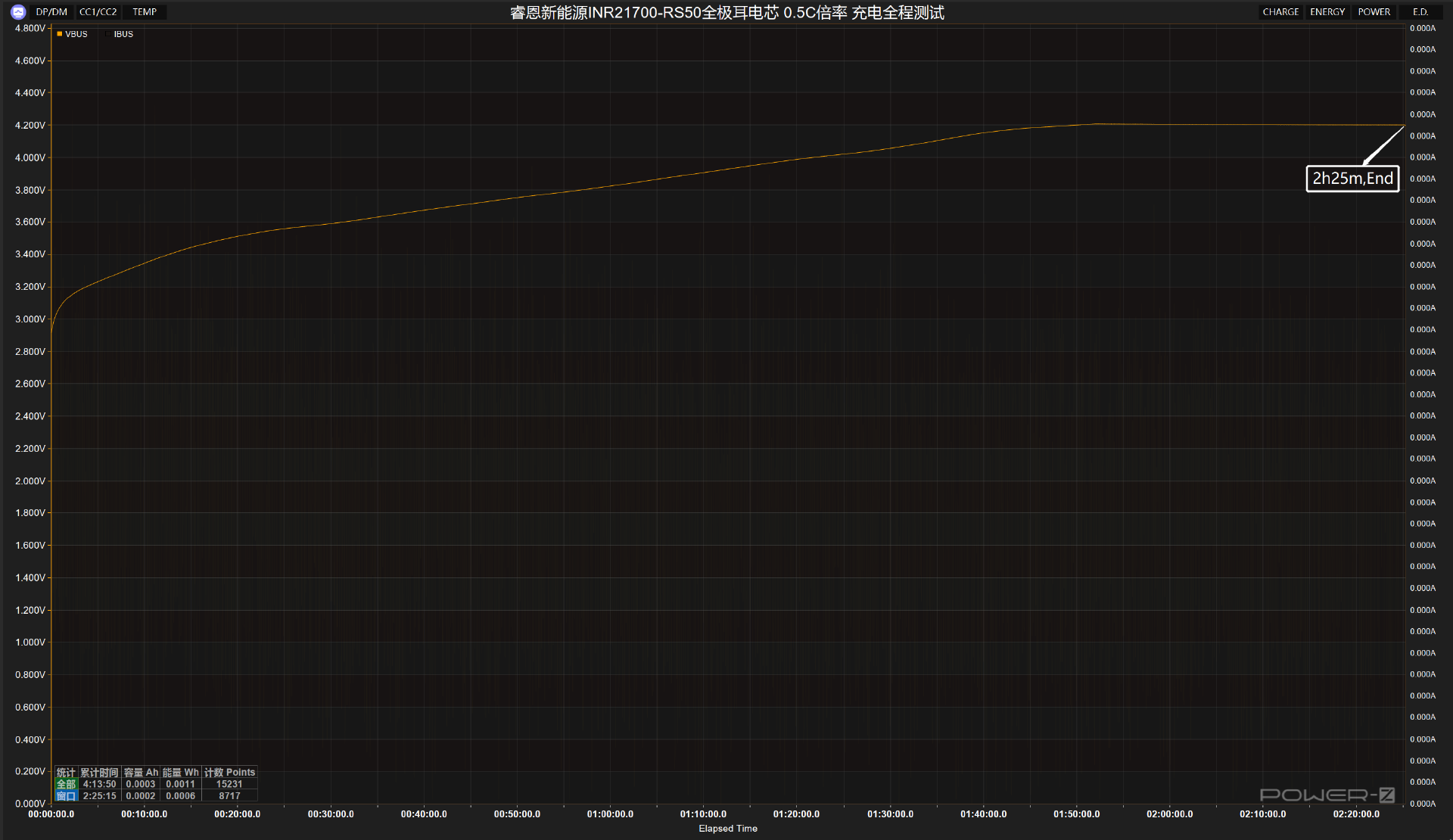The width and height of the screenshot is (1453, 840).
Task: Click the 0.0003 capacity value cell
Action: [x=141, y=784]
